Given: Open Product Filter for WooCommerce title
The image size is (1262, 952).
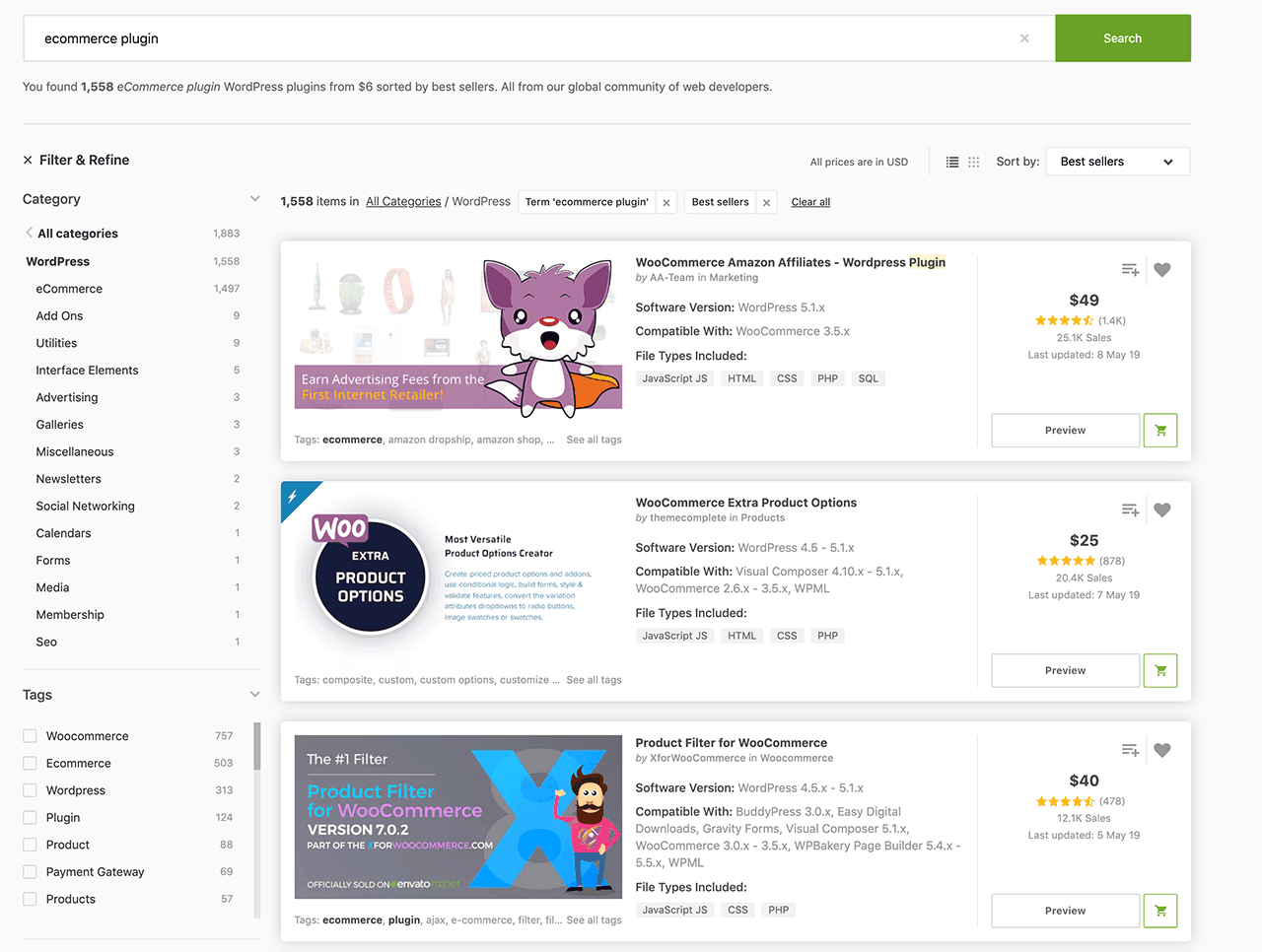Looking at the screenshot, I should click(732, 743).
